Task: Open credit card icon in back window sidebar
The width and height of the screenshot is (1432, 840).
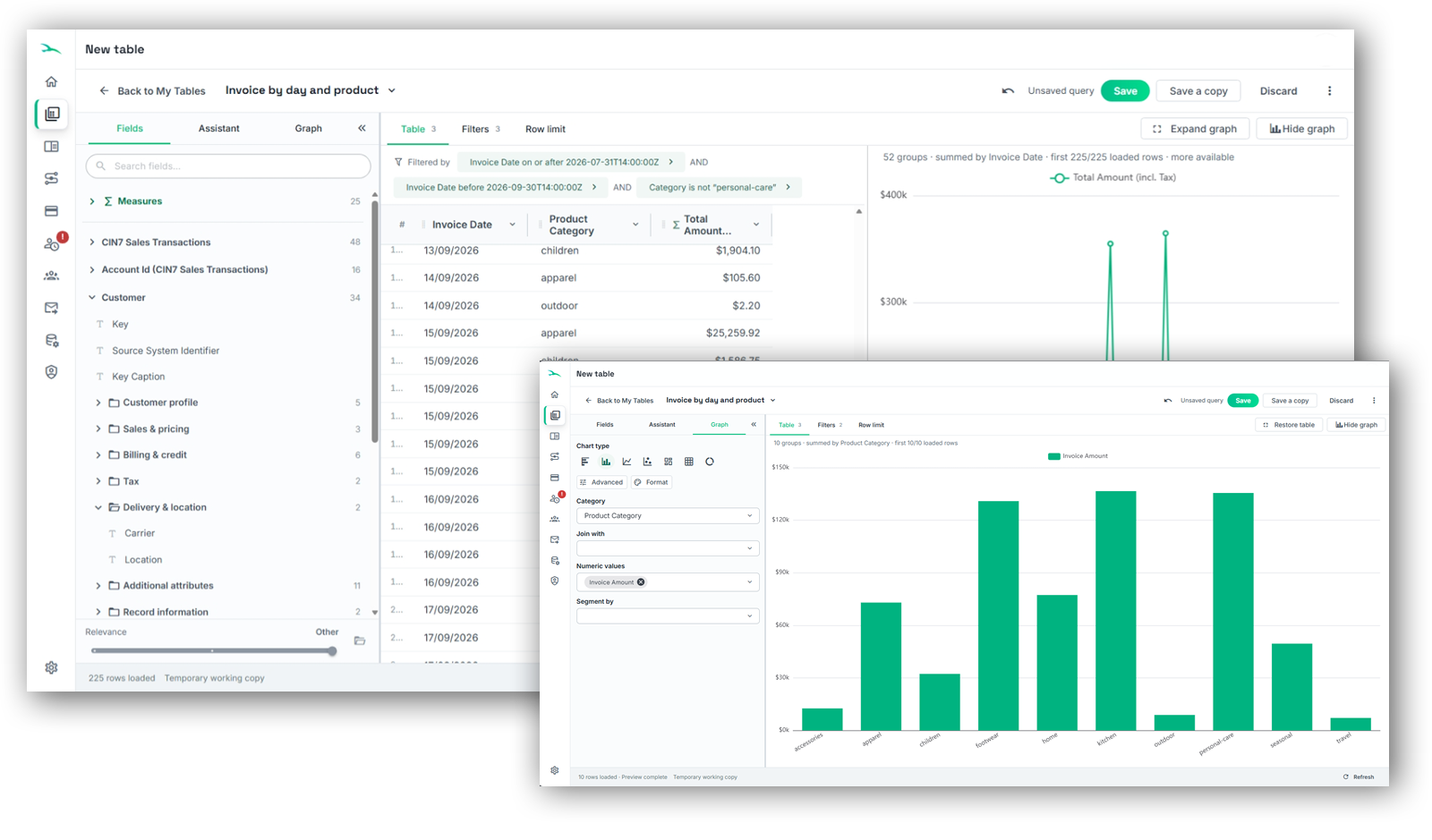Action: click(x=51, y=211)
